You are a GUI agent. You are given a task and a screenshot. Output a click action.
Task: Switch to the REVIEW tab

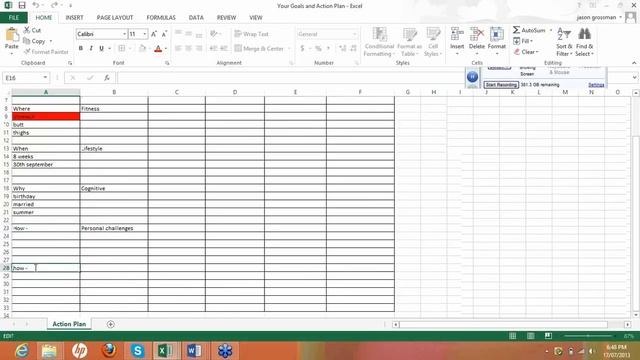click(x=226, y=18)
